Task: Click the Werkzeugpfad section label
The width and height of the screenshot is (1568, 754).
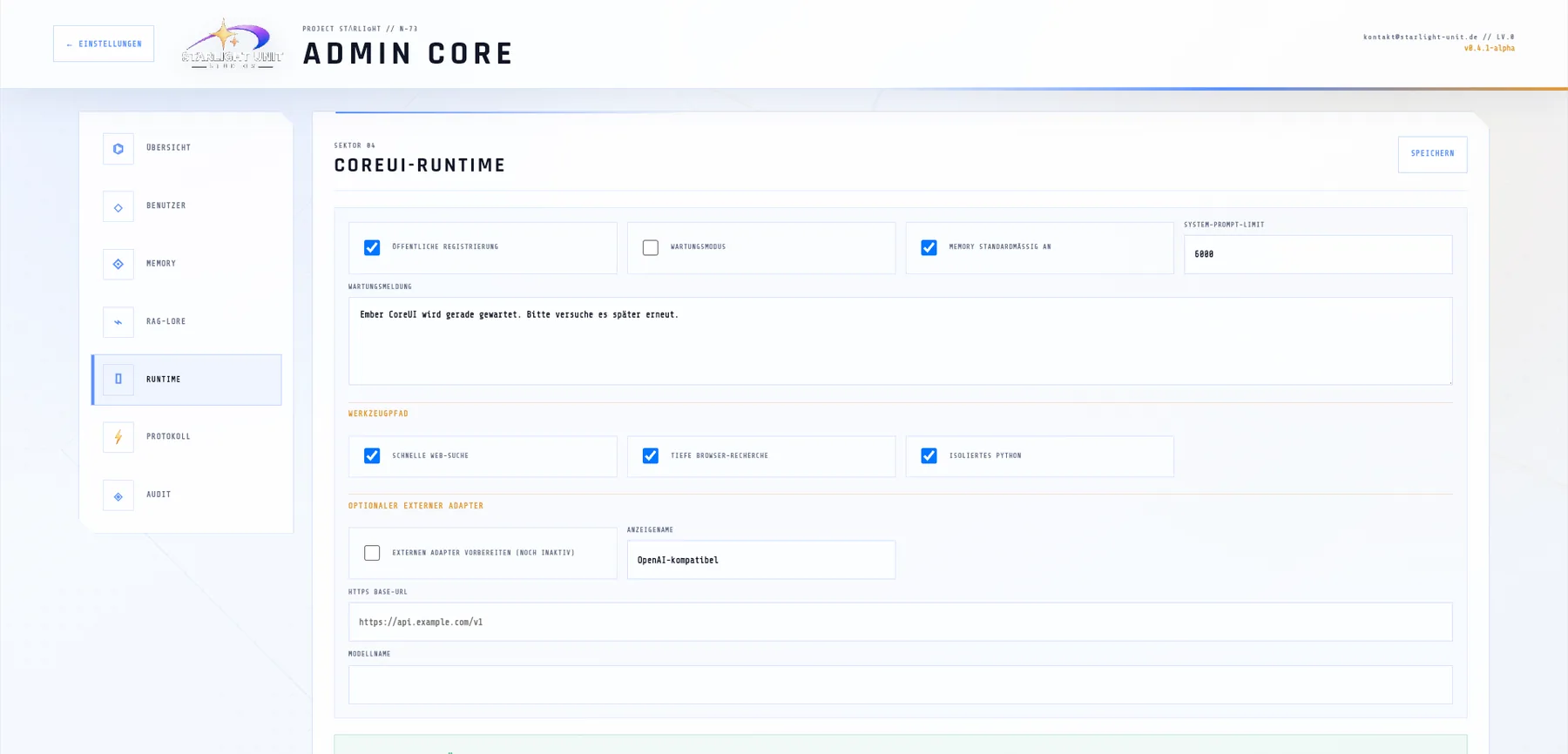Action: 378,414
